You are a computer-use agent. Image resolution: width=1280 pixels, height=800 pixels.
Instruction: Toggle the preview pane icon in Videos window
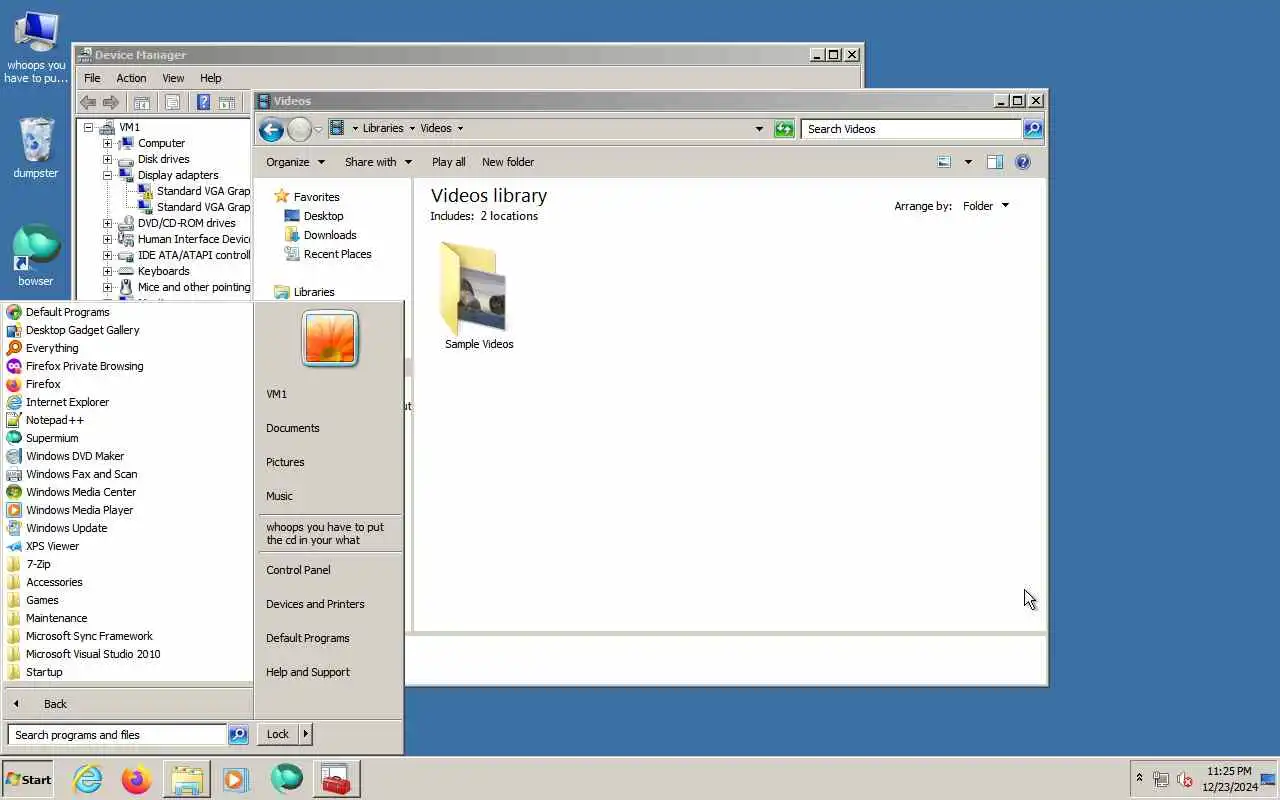point(994,162)
